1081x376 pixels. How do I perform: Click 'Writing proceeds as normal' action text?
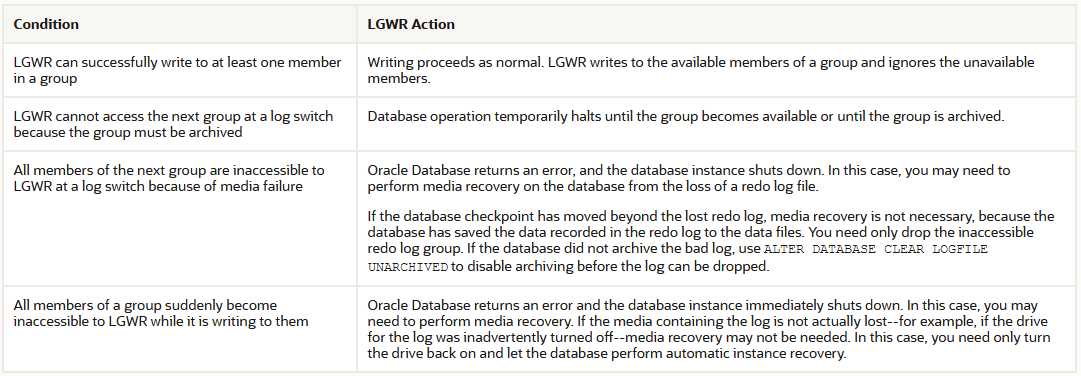click(x=443, y=63)
